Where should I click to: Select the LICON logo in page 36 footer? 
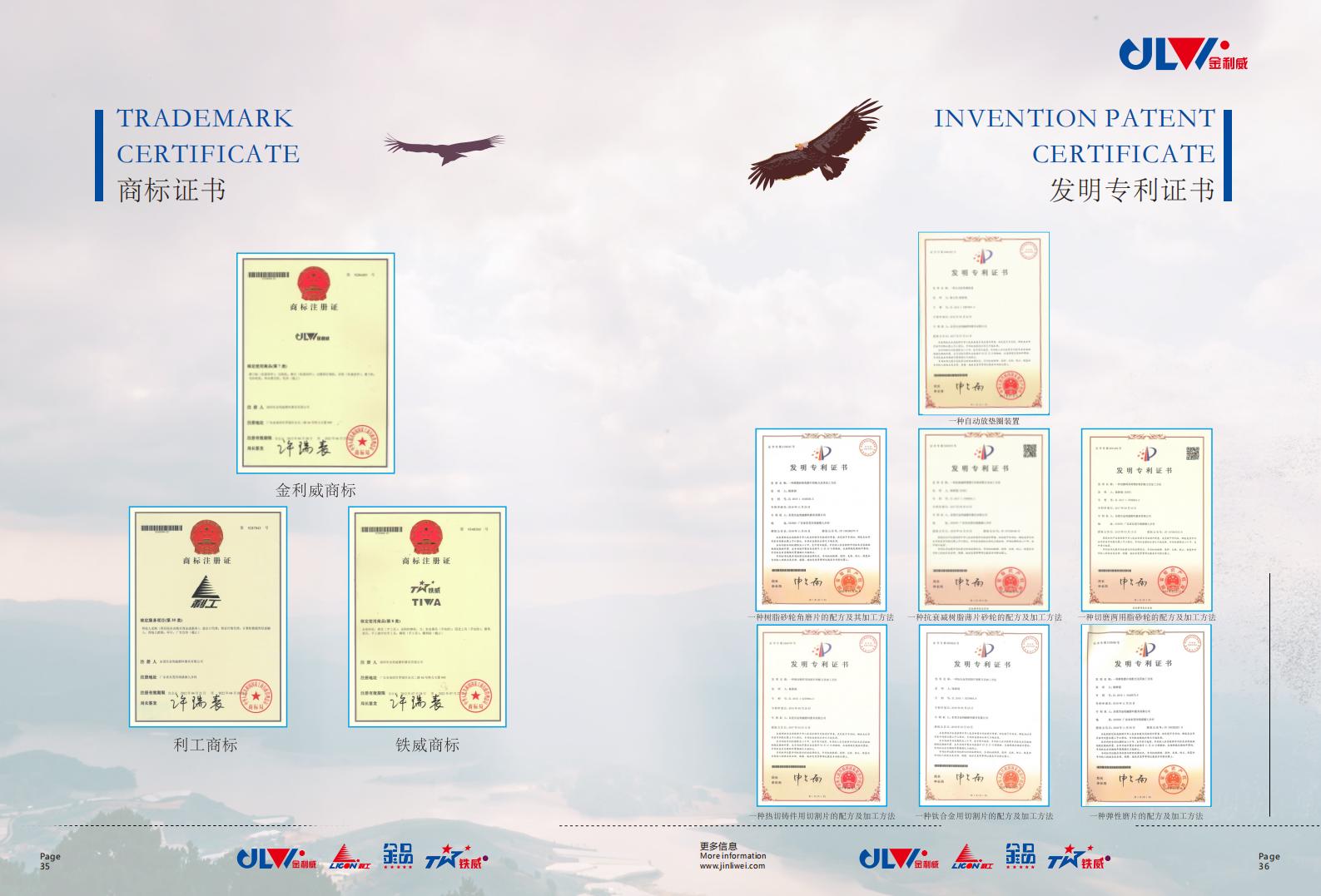click(x=972, y=858)
